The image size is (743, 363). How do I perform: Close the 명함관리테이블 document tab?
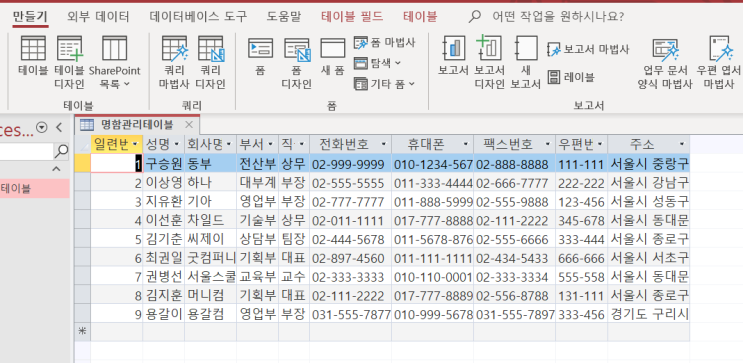click(x=189, y=125)
